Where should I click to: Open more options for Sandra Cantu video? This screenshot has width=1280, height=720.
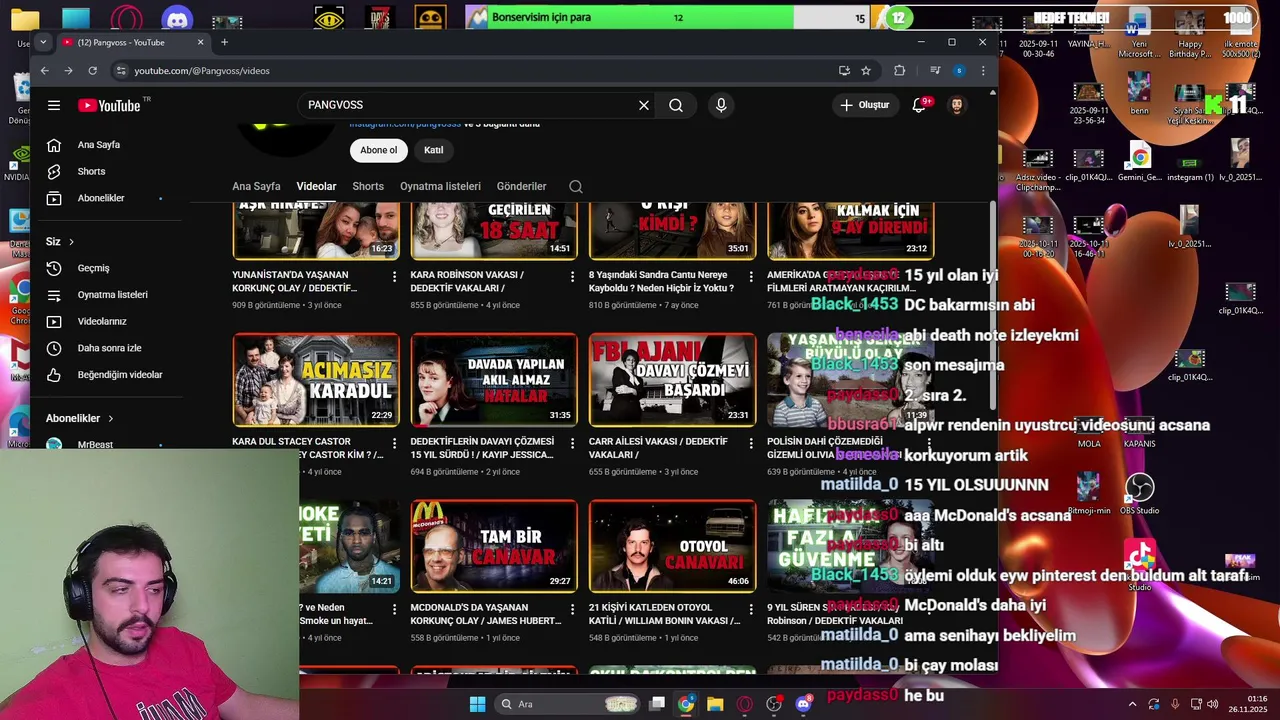pos(750,276)
